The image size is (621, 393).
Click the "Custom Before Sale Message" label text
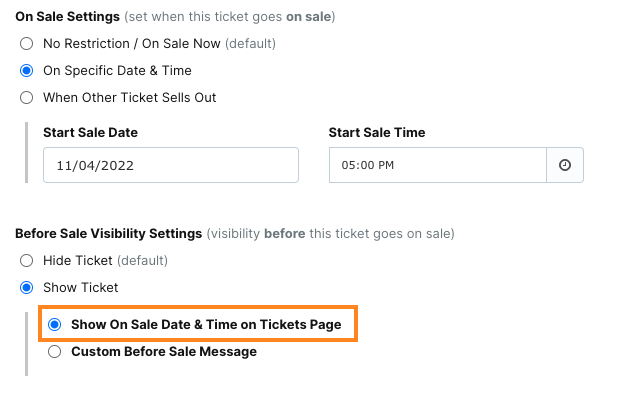(164, 352)
